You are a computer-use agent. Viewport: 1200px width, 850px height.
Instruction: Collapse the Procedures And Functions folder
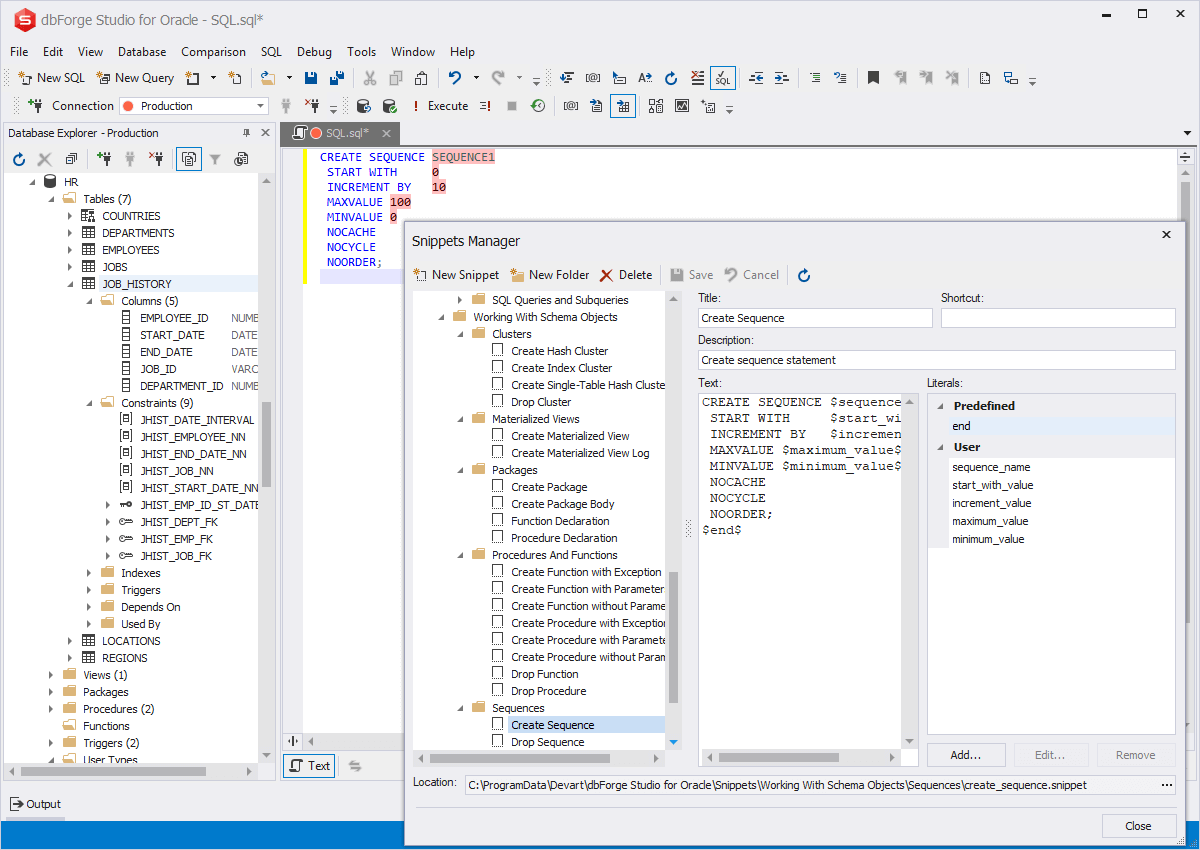click(x=460, y=555)
